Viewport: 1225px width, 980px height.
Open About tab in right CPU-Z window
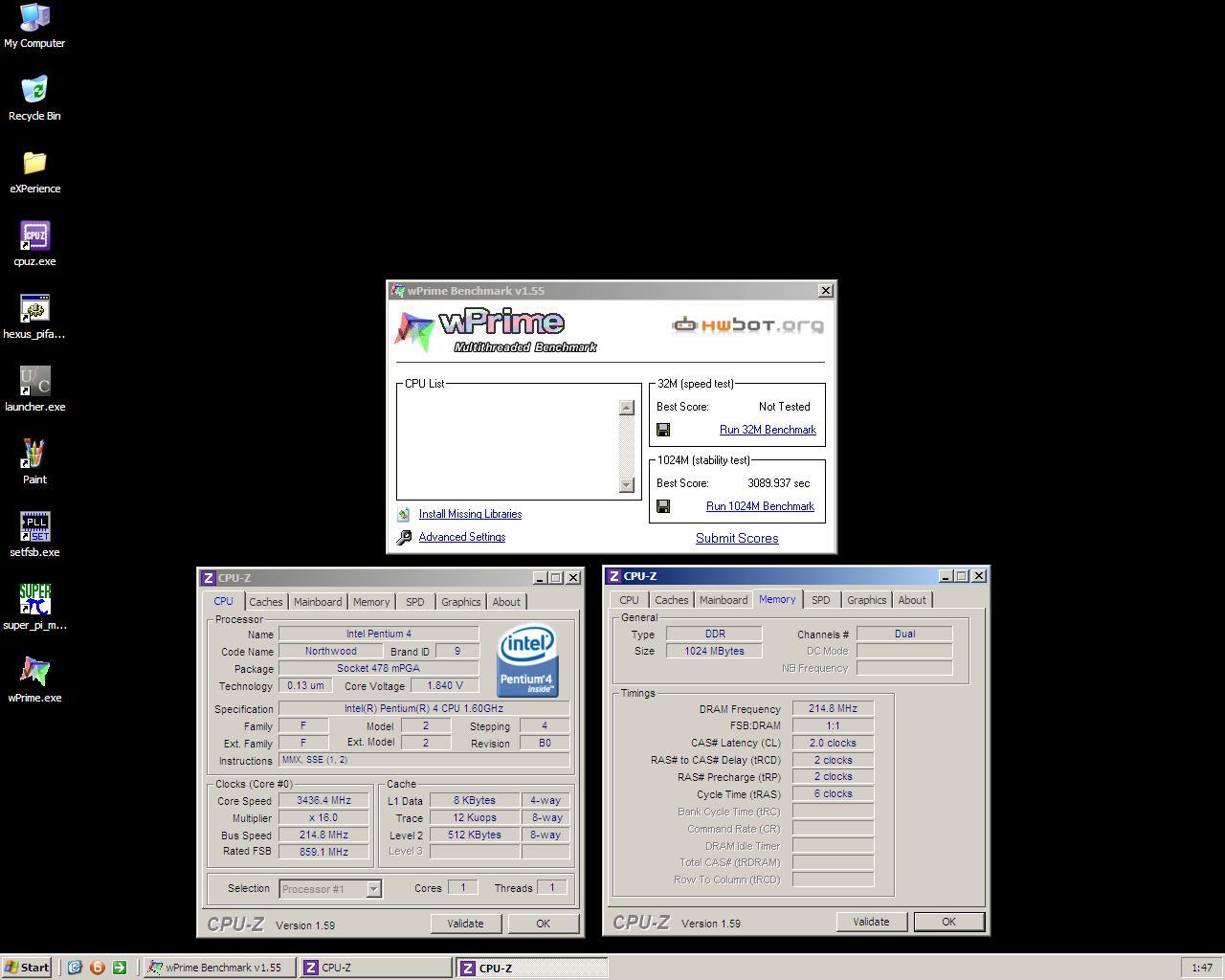912,600
